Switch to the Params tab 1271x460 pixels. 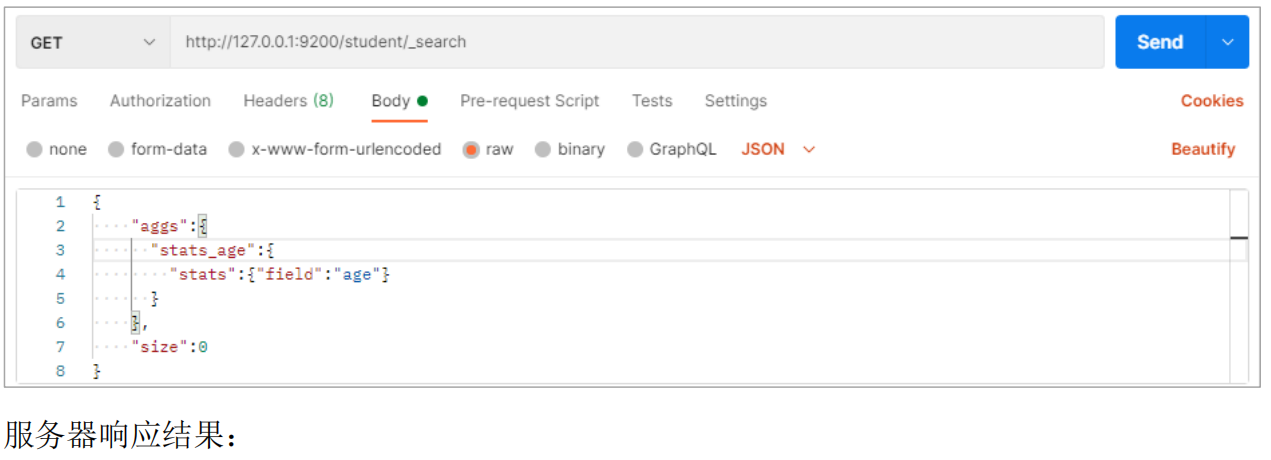pos(49,101)
